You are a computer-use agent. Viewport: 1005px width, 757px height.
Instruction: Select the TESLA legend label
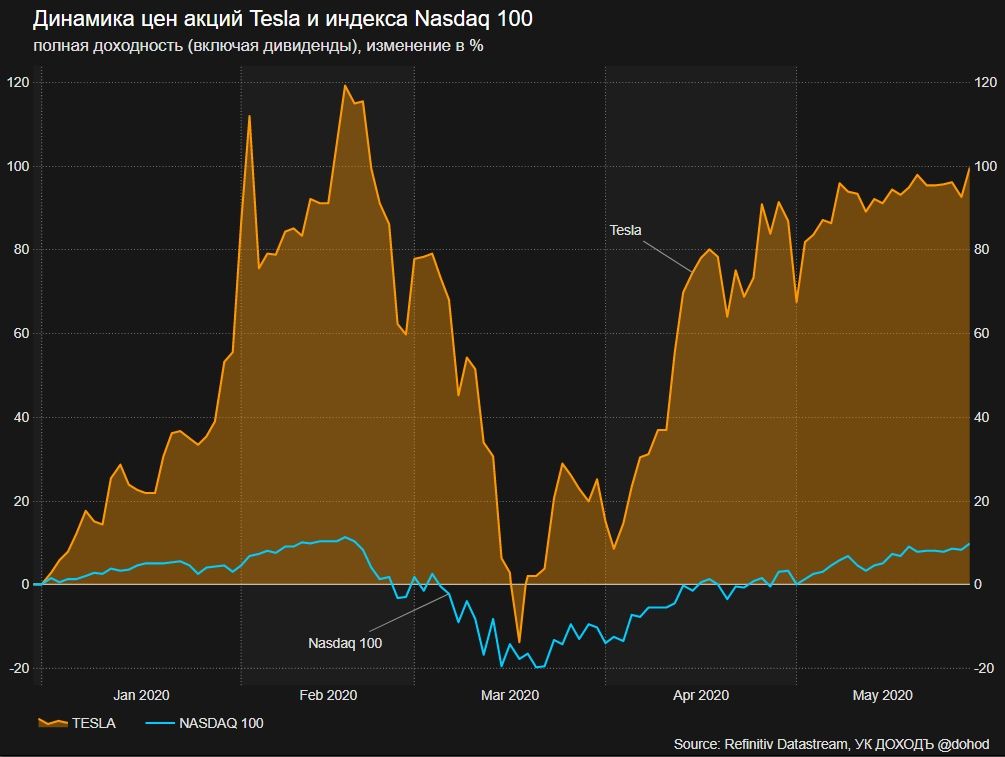(x=94, y=723)
